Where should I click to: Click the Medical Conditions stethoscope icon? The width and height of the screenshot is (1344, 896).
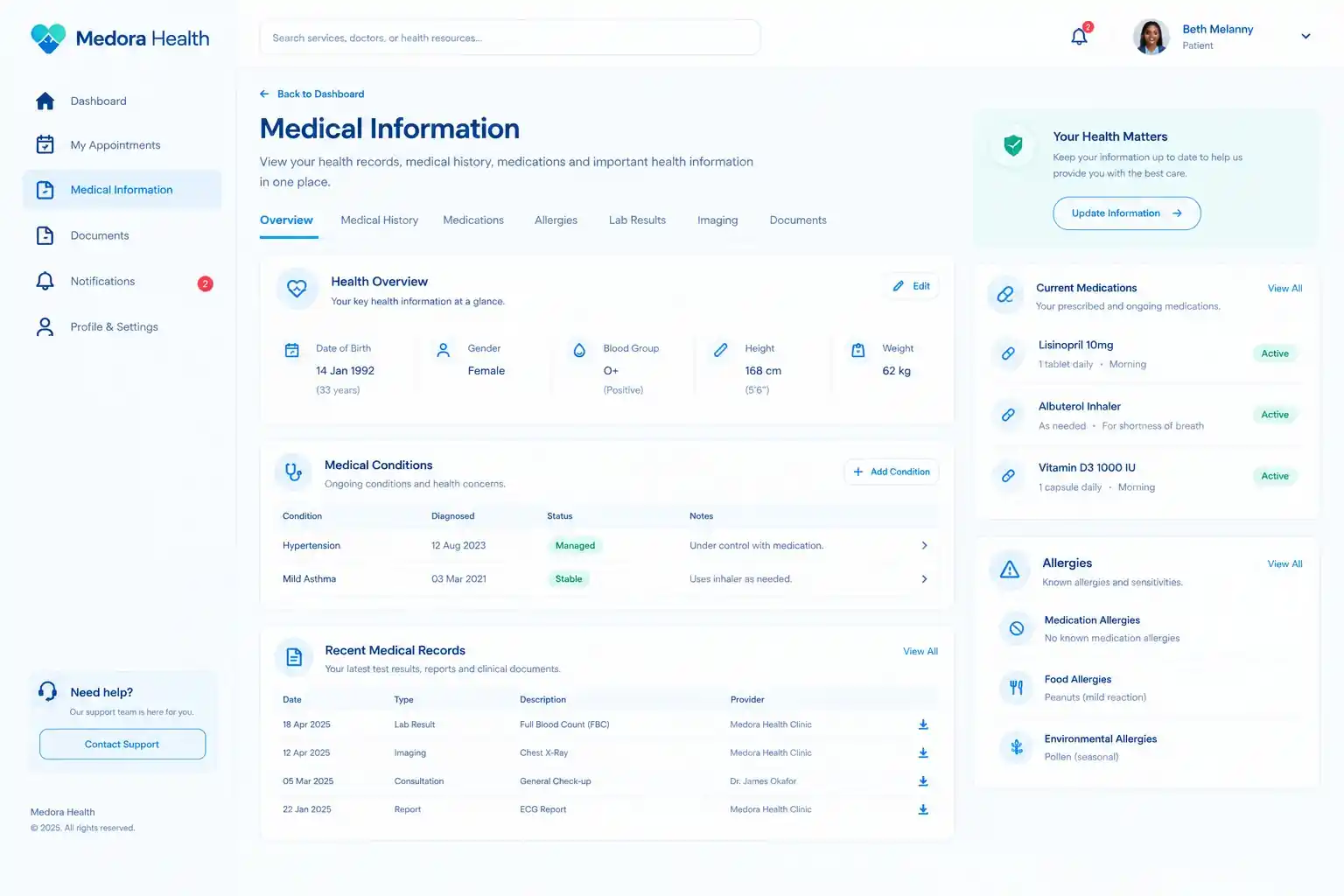tap(294, 472)
